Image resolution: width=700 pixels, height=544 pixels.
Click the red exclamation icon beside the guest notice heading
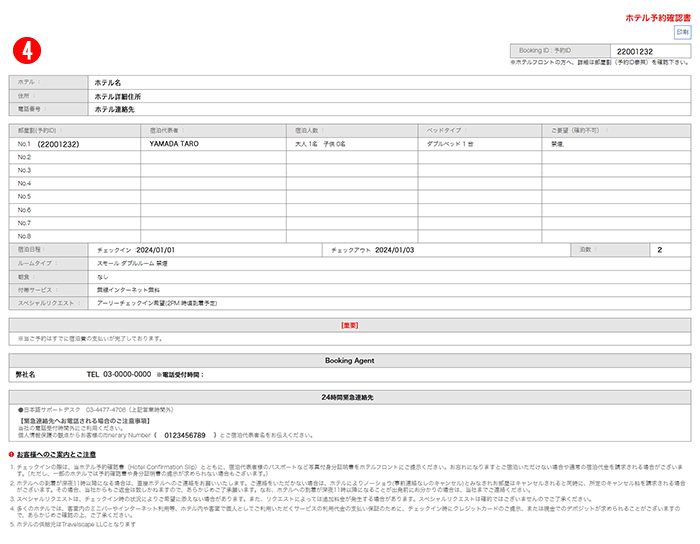coord(11,454)
